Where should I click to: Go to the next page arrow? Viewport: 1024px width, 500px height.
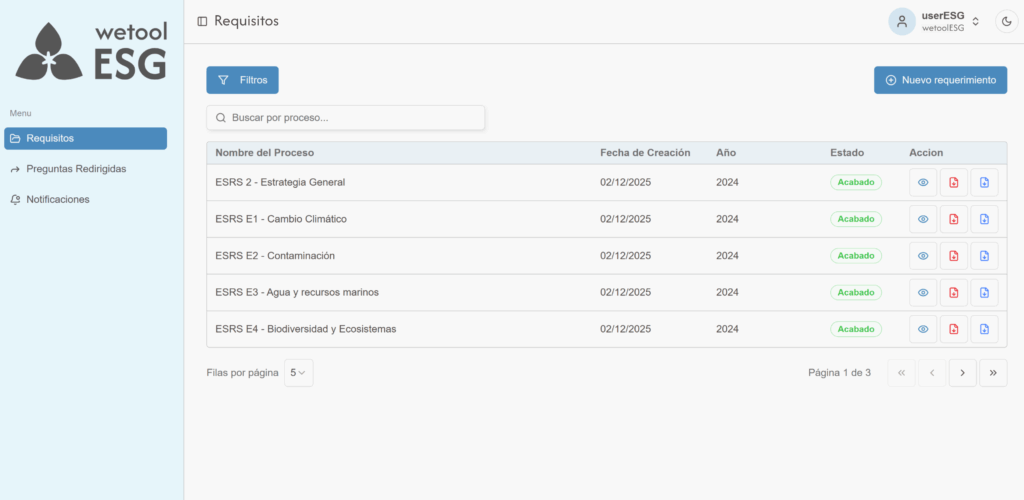pyautogui.click(x=962, y=373)
